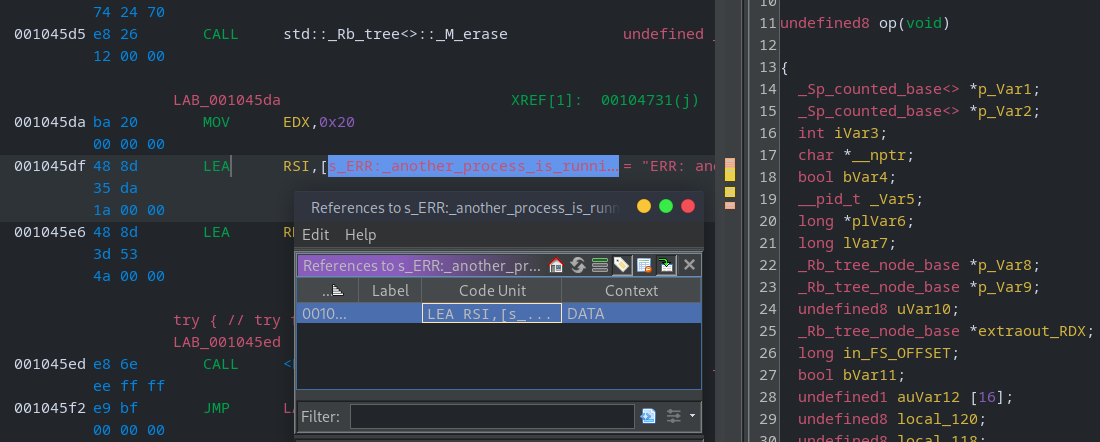The image size is (1100, 442).
Task: Sort by the Context column header
Action: [631, 290]
